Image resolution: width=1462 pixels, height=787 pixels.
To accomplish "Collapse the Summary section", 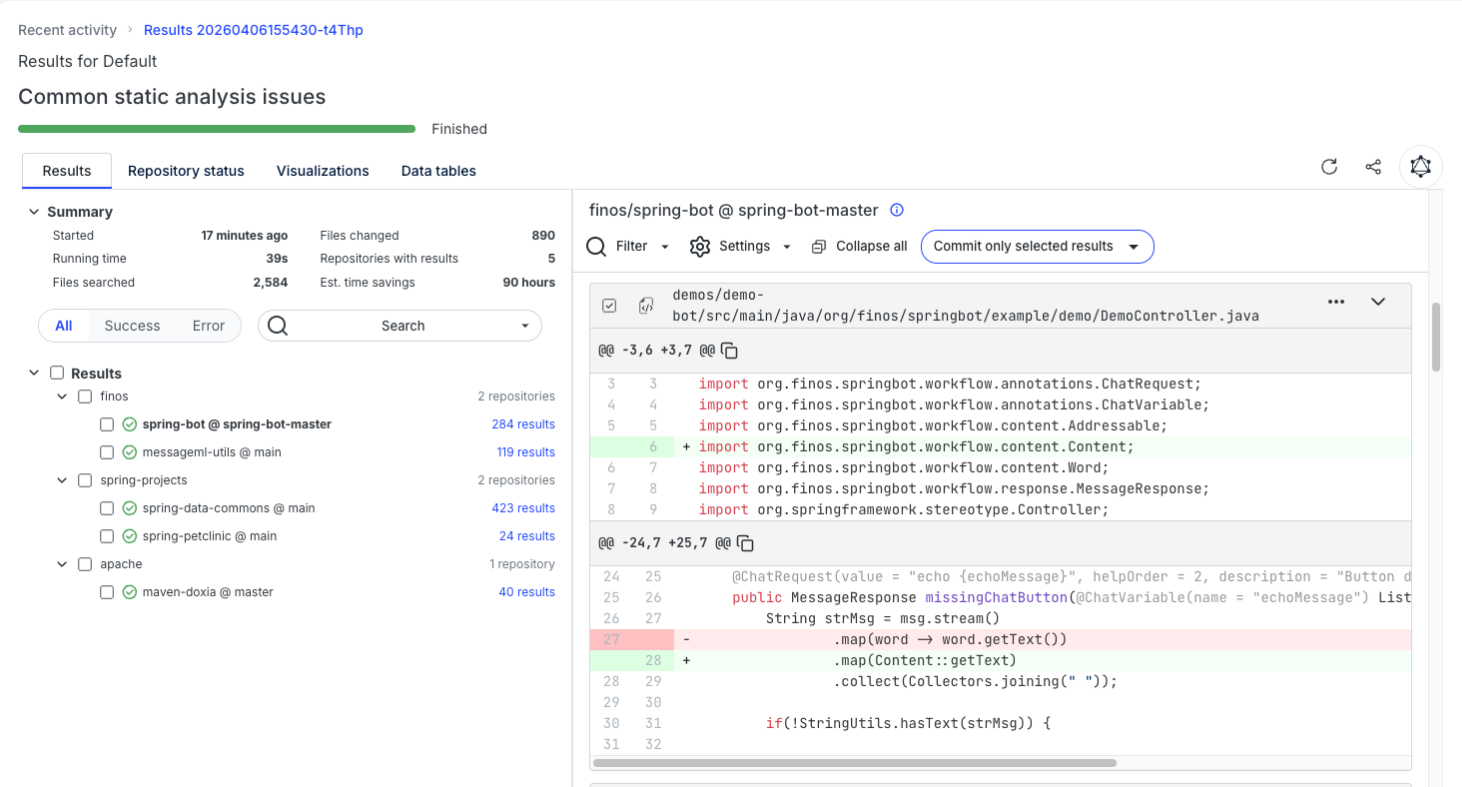I will coord(34,212).
